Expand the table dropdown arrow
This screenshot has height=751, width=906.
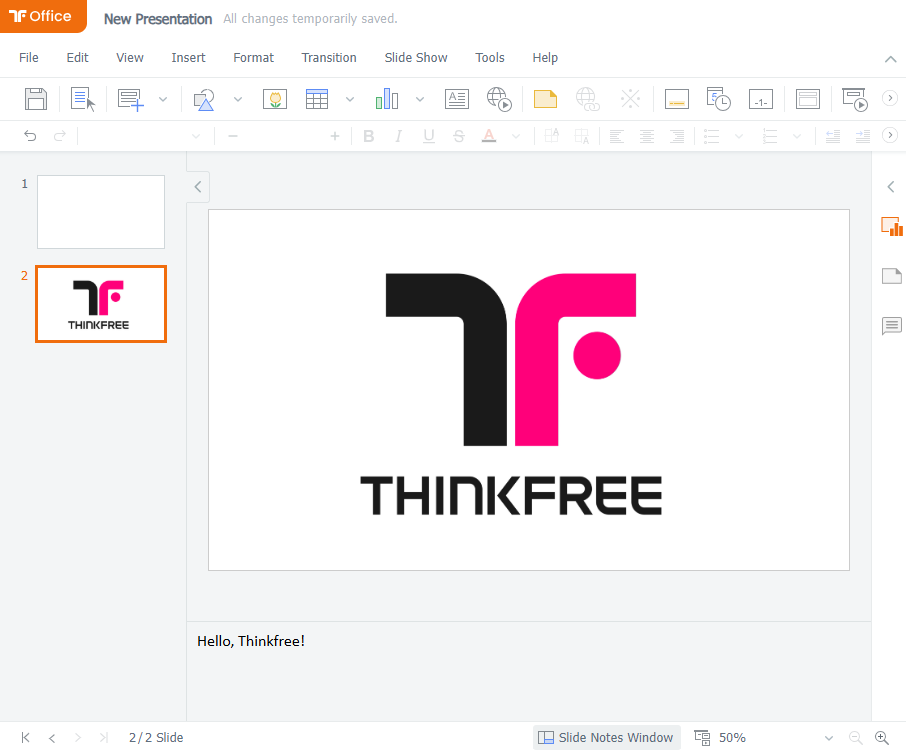coord(350,99)
